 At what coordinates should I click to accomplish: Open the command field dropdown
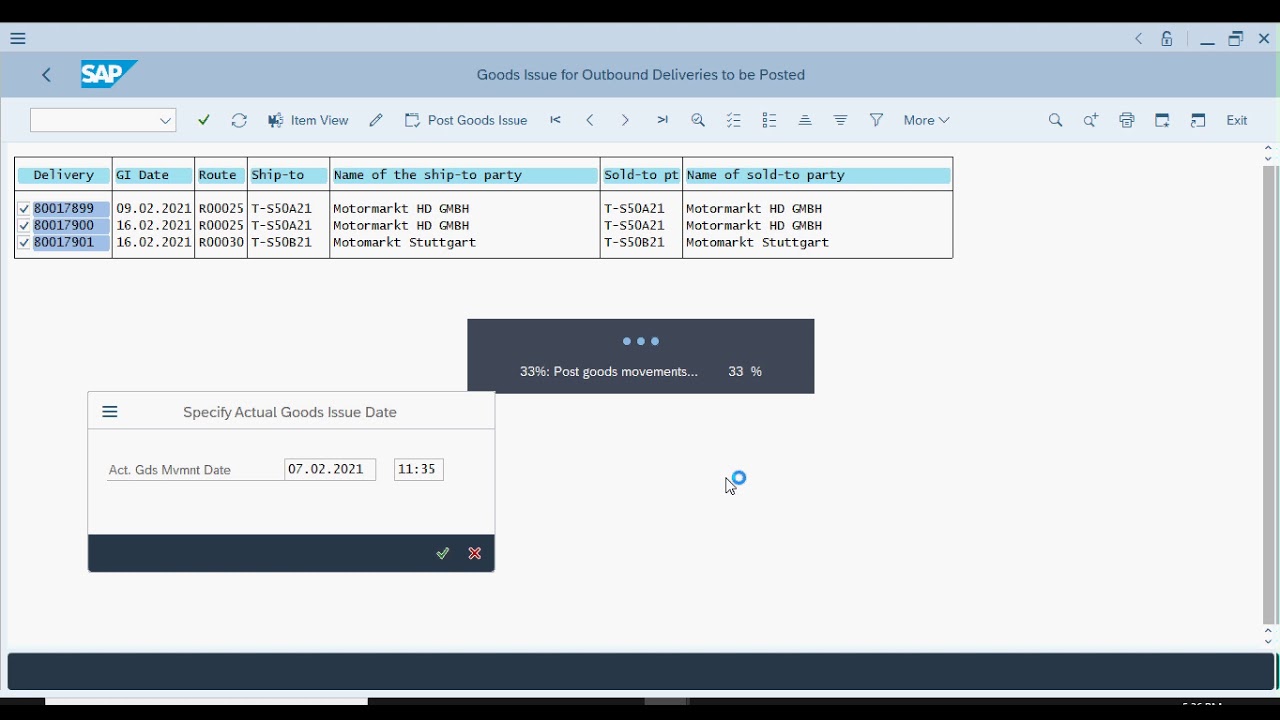pos(166,121)
